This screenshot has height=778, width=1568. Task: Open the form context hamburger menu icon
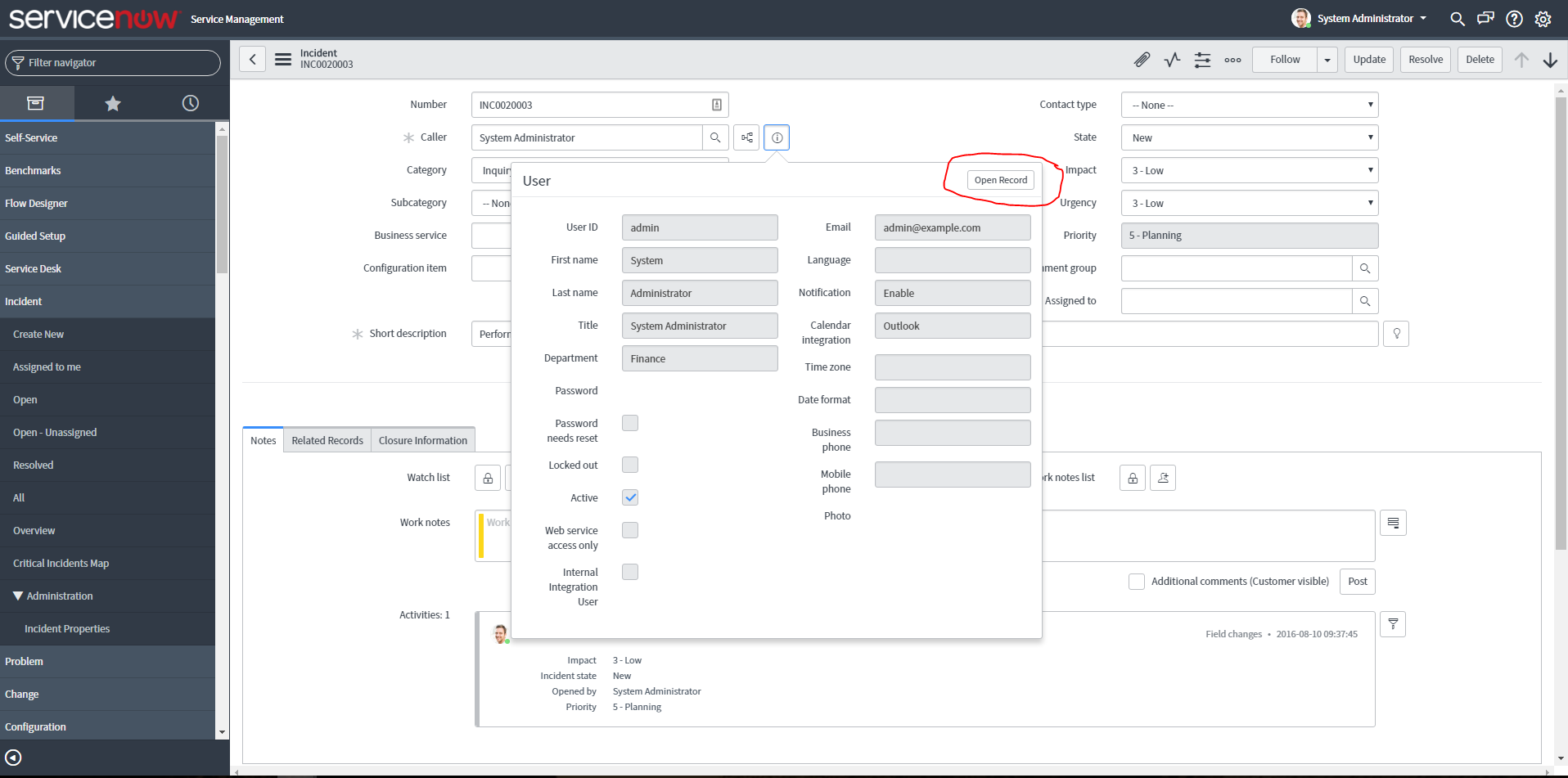tap(283, 59)
